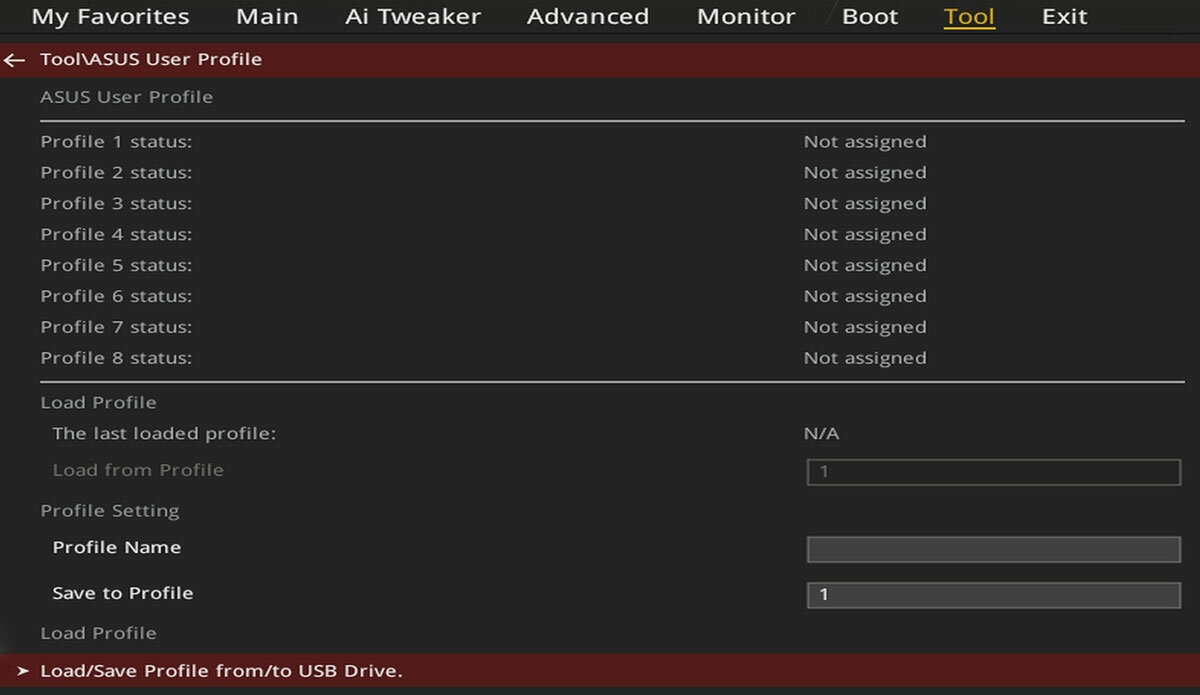Switch to the Main tab
The height and width of the screenshot is (695, 1200).
[x=267, y=17]
